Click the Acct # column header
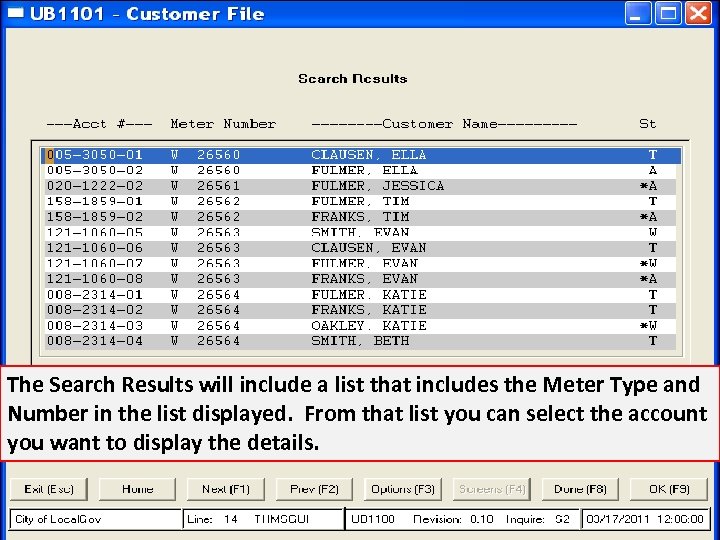 pos(99,124)
